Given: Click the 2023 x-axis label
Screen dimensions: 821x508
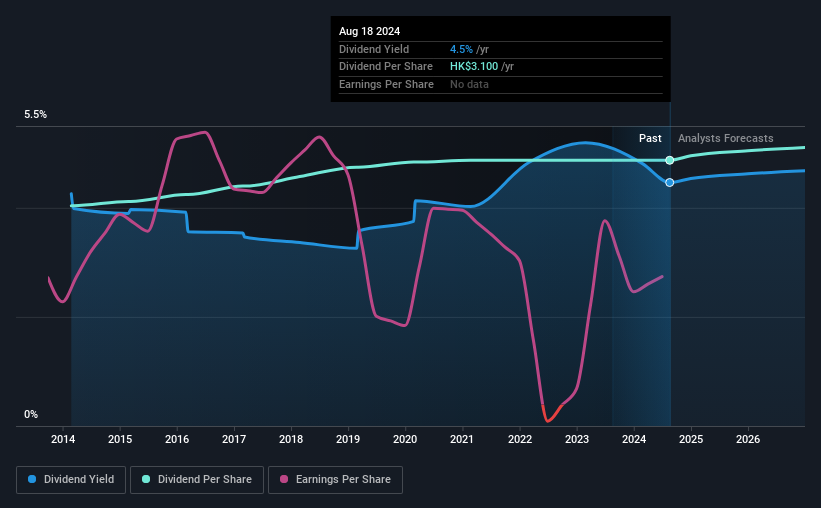Looking at the screenshot, I should (x=577, y=439).
